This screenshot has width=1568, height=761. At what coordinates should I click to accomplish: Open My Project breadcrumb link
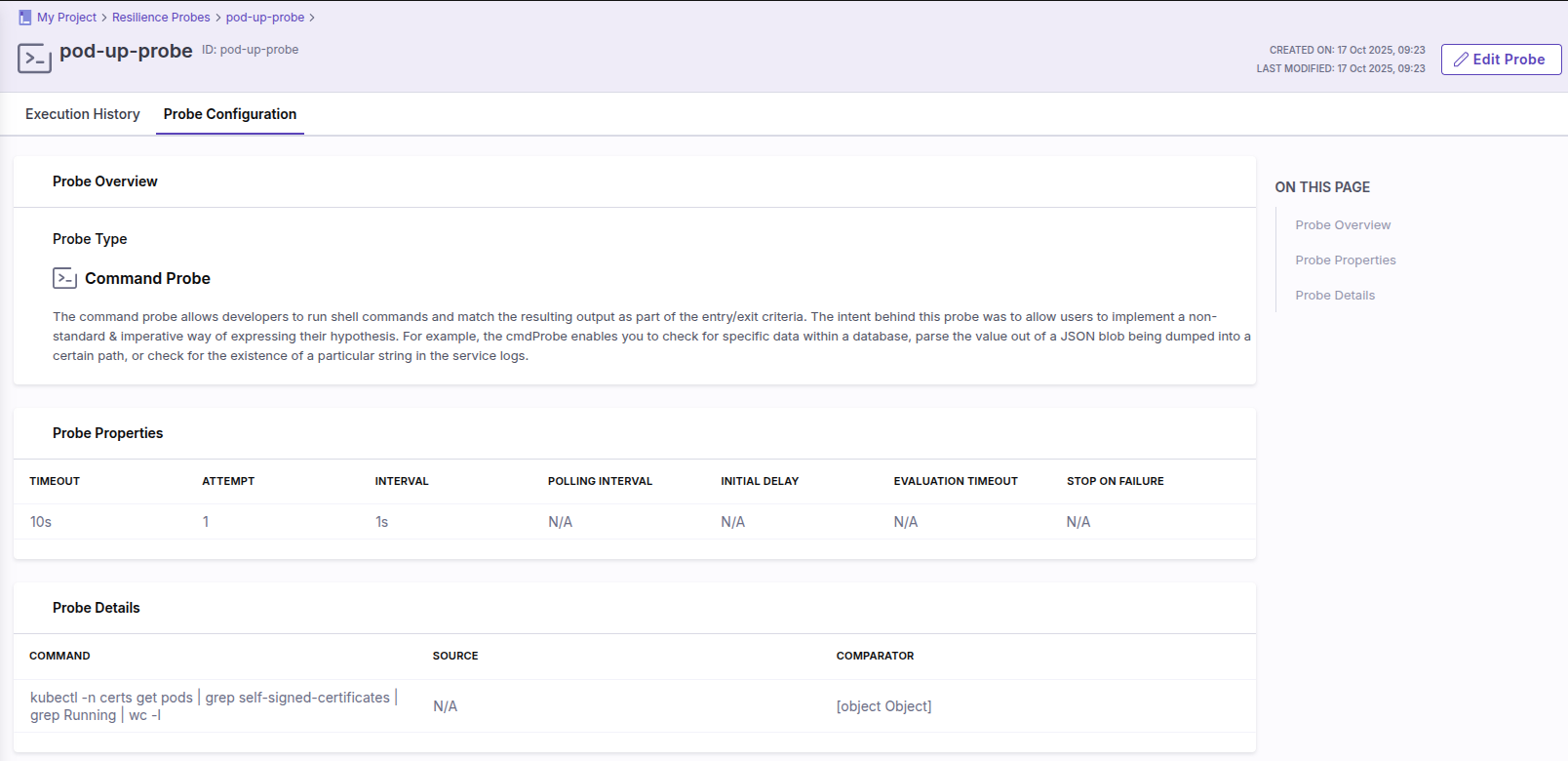[66, 18]
